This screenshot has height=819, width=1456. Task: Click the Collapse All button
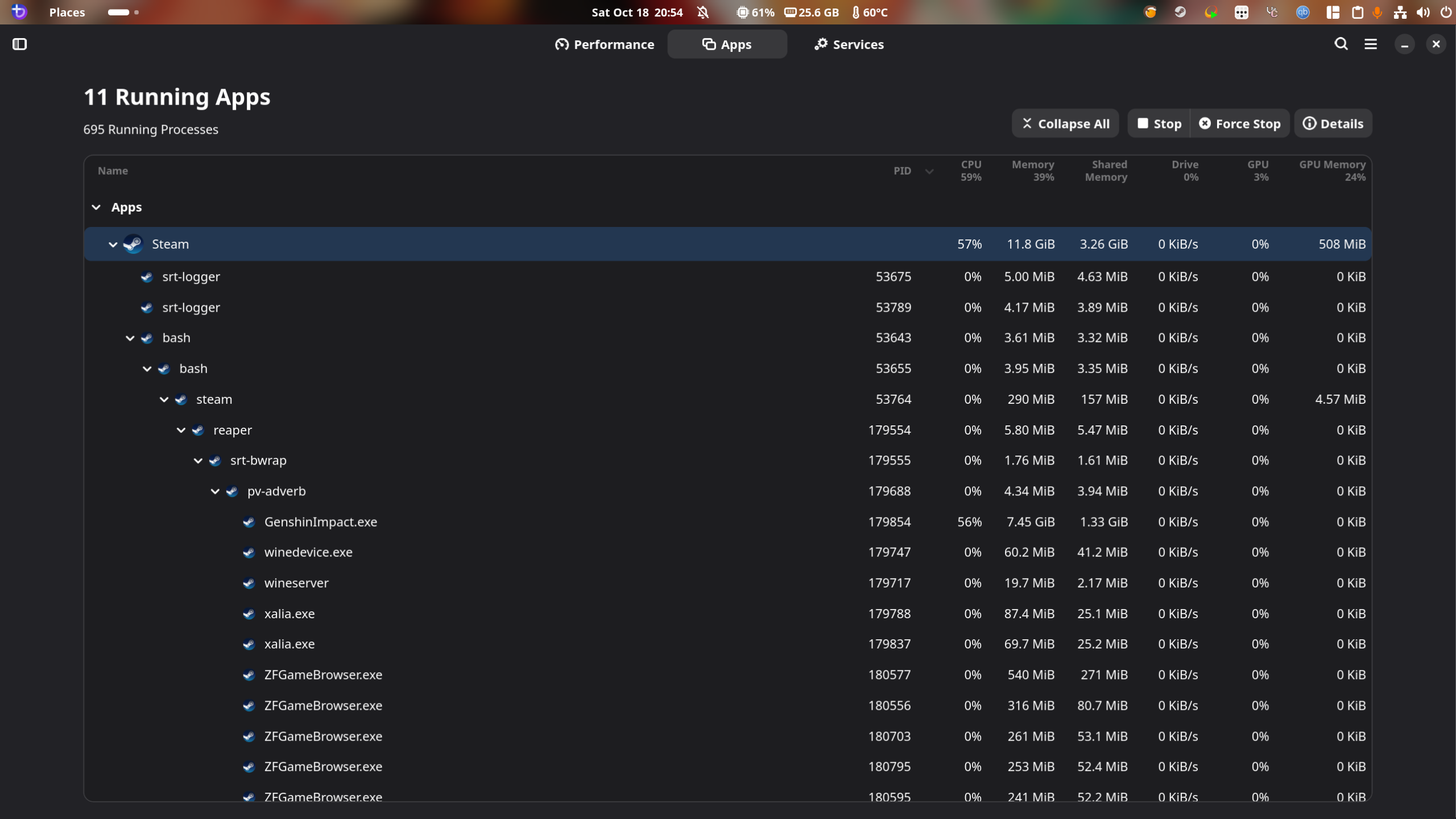(x=1065, y=123)
